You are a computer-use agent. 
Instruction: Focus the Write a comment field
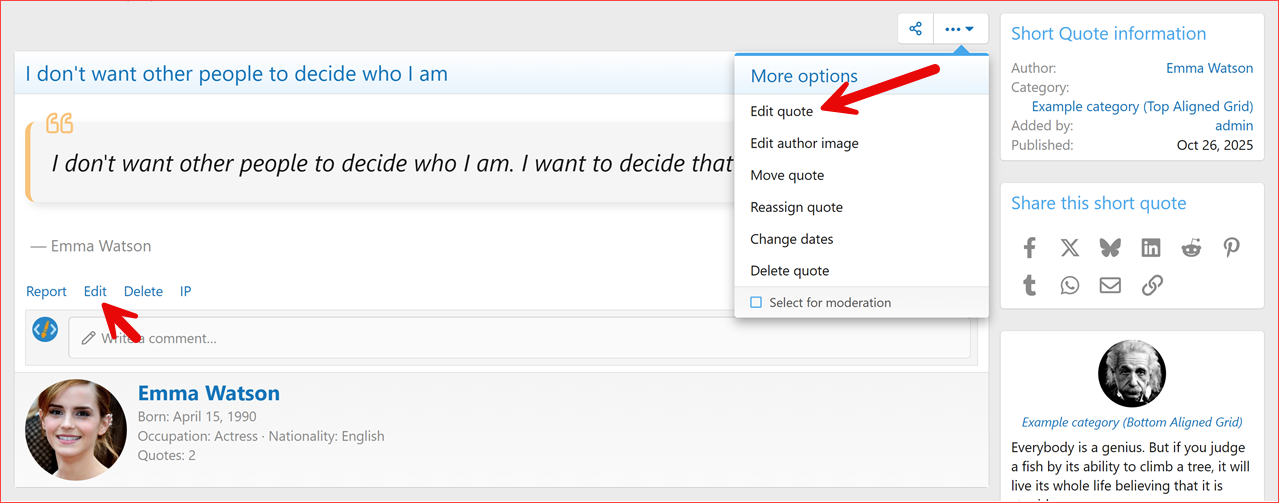tap(519, 338)
